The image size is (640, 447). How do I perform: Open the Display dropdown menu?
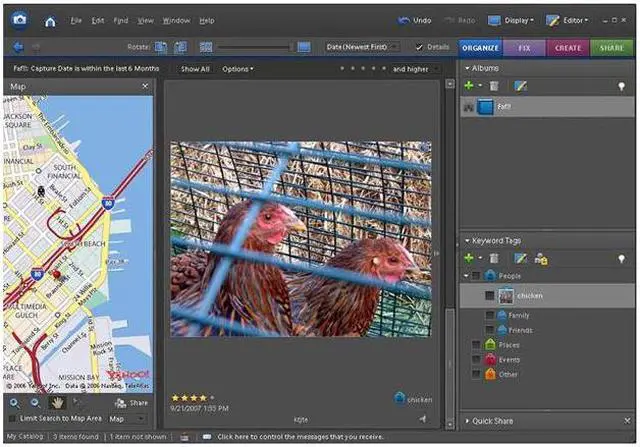(511, 20)
